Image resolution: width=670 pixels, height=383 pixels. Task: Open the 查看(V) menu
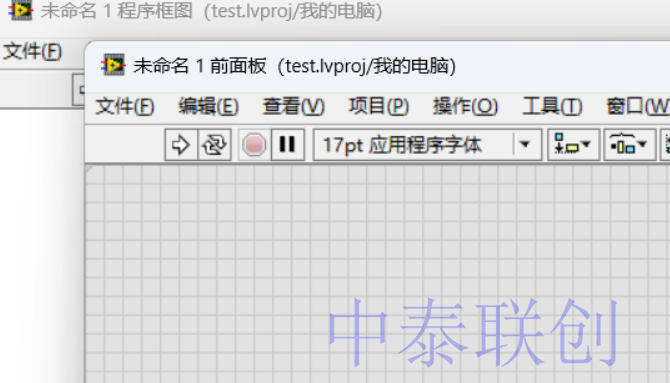tap(294, 106)
